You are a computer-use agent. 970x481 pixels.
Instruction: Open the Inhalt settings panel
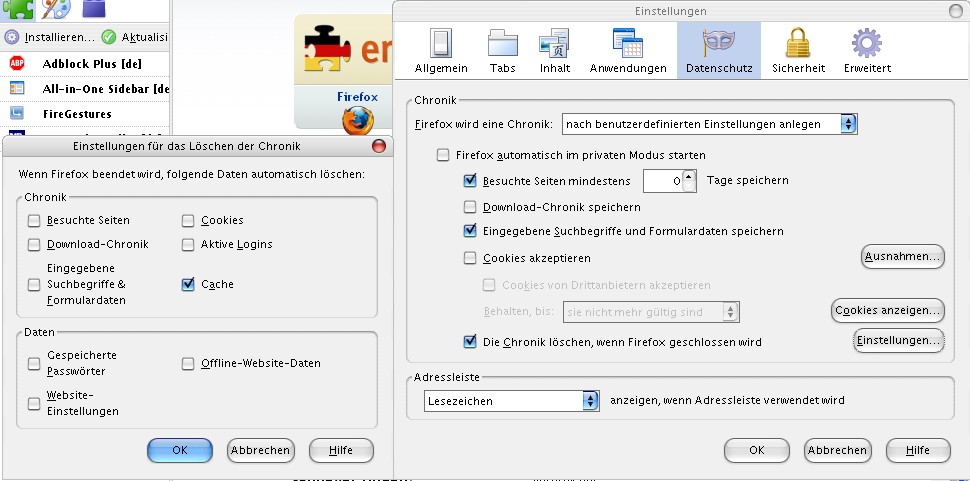554,51
